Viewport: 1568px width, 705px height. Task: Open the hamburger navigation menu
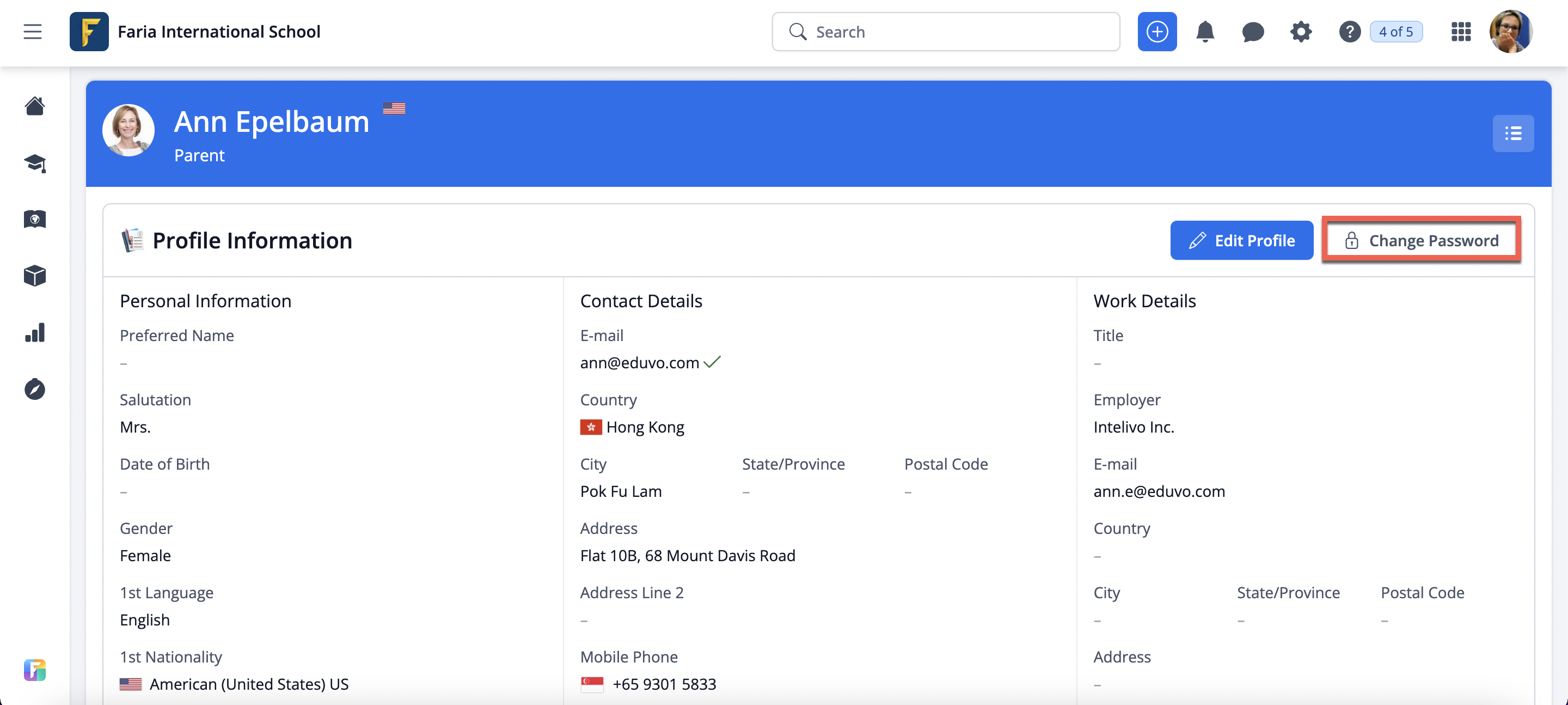coord(33,32)
